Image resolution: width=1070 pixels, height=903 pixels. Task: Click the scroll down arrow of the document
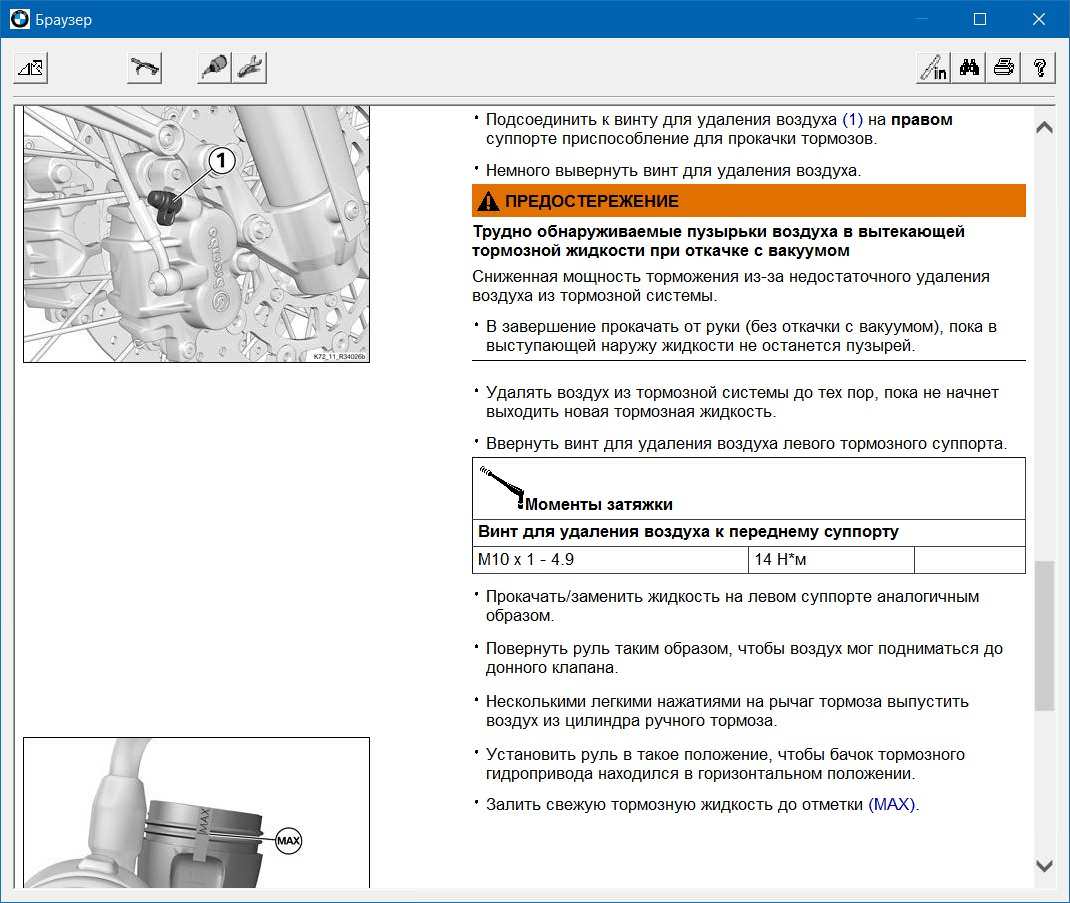[x=1044, y=866]
